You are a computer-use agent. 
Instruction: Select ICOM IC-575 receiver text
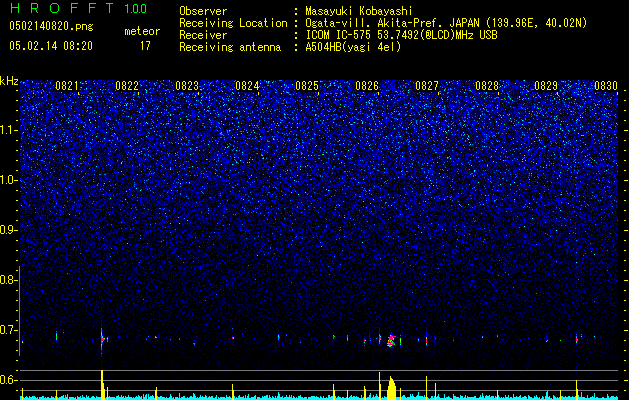(x=401, y=35)
